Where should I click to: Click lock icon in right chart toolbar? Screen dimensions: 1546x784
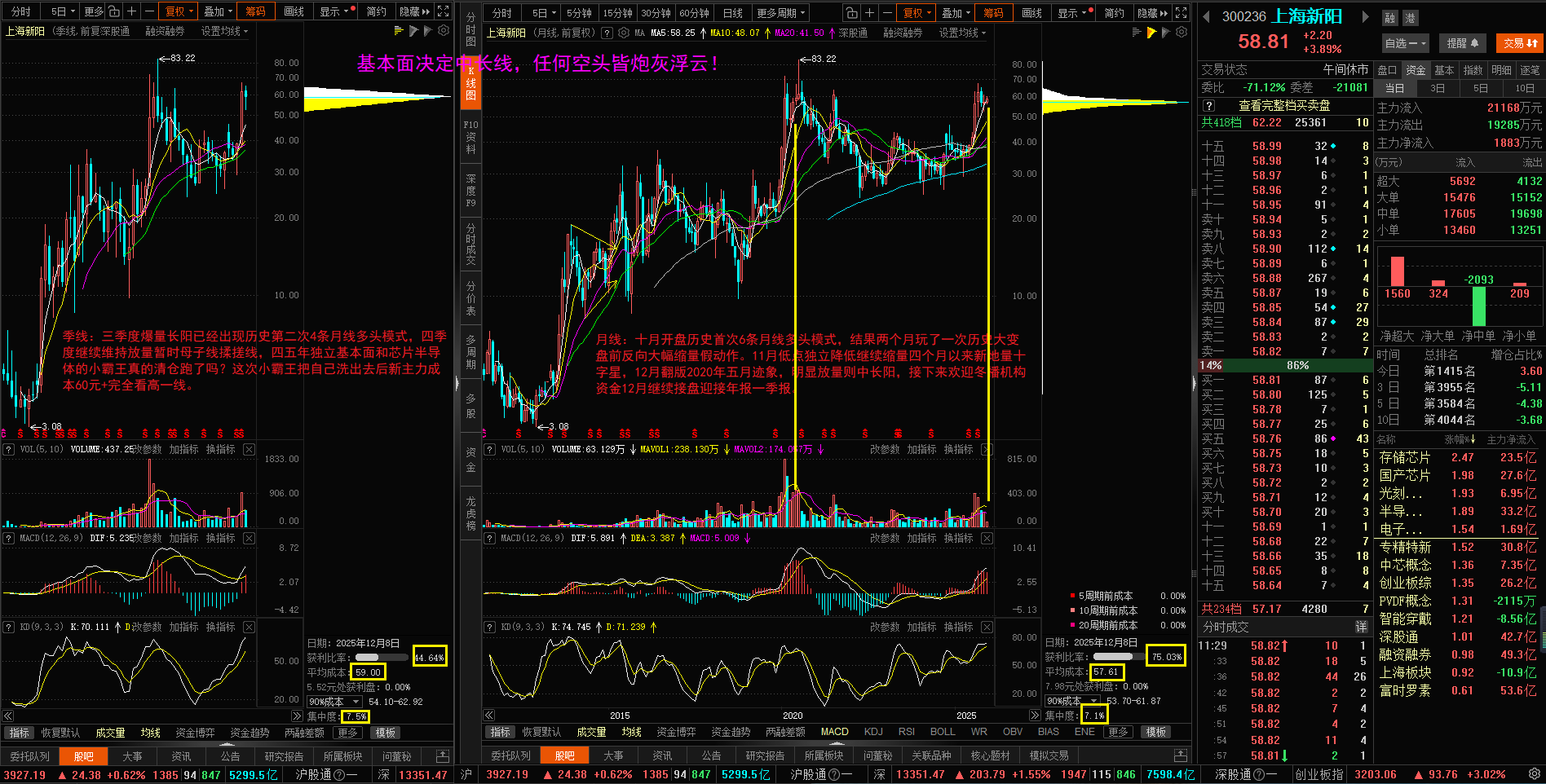tap(851, 12)
